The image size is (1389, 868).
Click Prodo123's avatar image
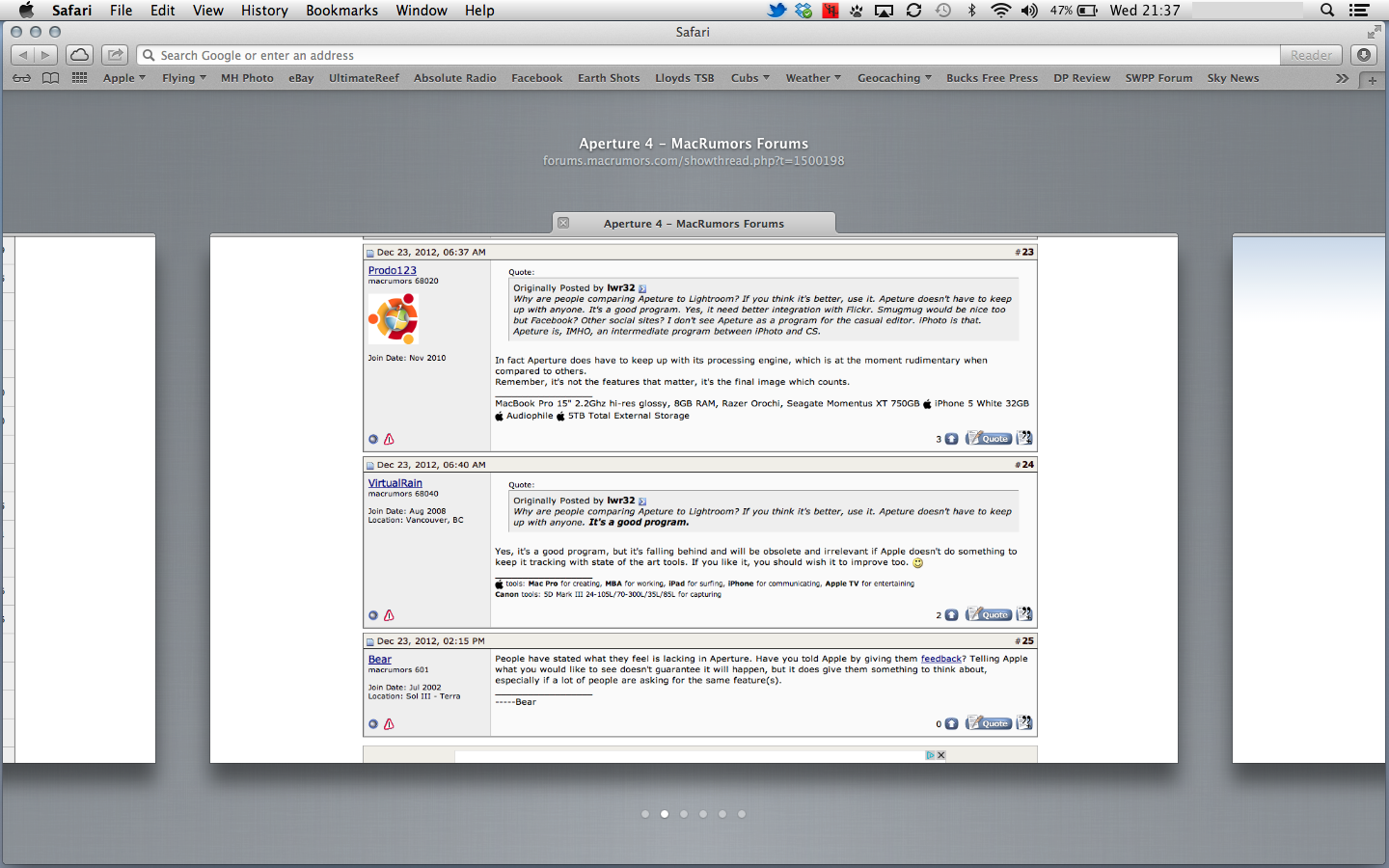393,318
